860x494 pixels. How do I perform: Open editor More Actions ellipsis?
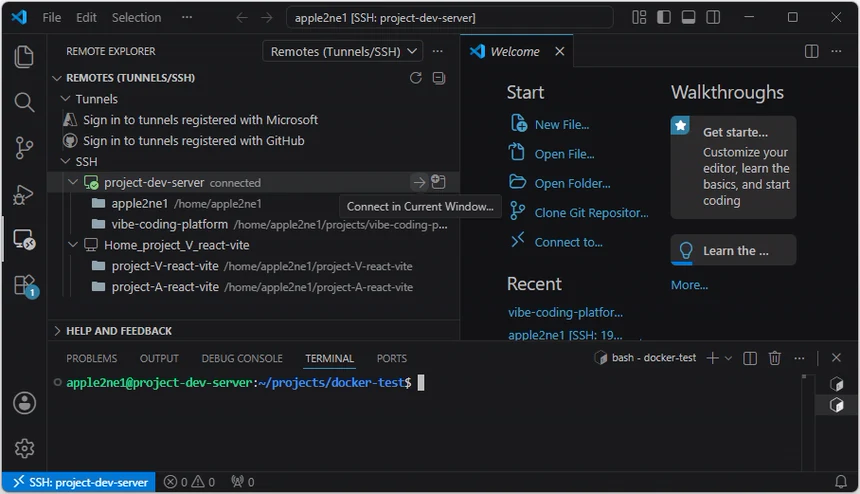tap(836, 52)
